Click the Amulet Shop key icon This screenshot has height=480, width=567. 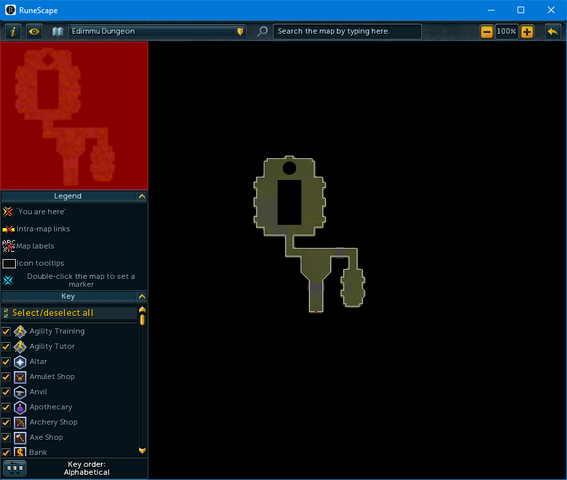tap(20, 377)
